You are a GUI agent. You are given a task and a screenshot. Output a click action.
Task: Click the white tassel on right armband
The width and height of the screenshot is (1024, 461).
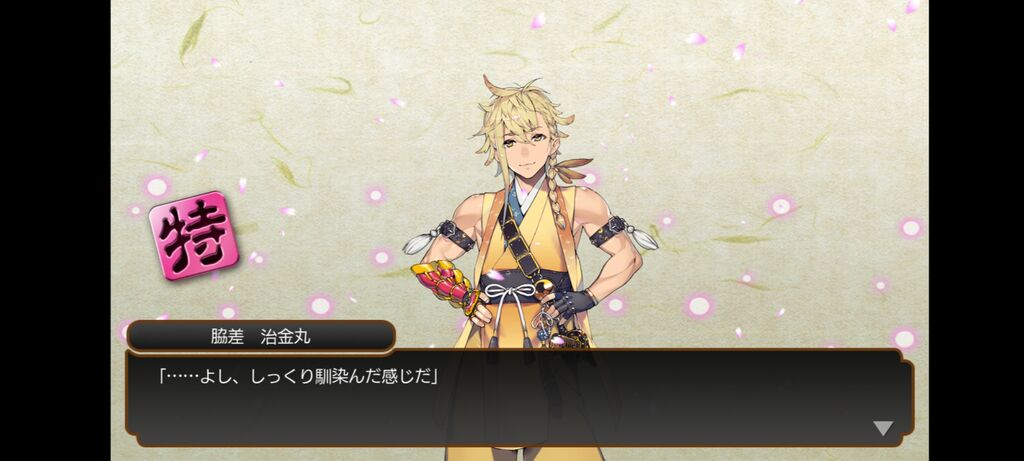[645, 239]
